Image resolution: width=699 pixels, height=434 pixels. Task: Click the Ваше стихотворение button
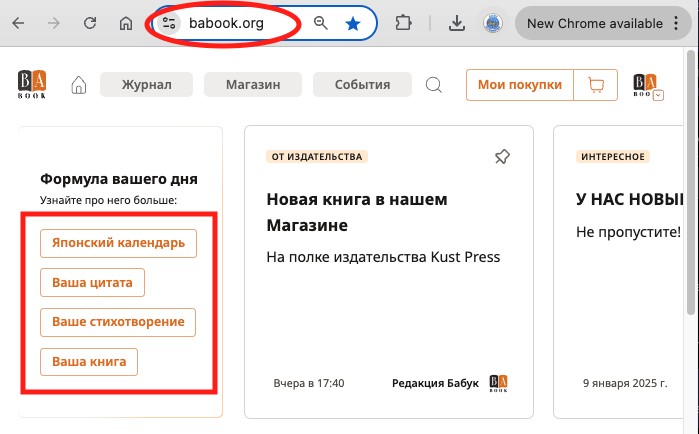coord(118,322)
